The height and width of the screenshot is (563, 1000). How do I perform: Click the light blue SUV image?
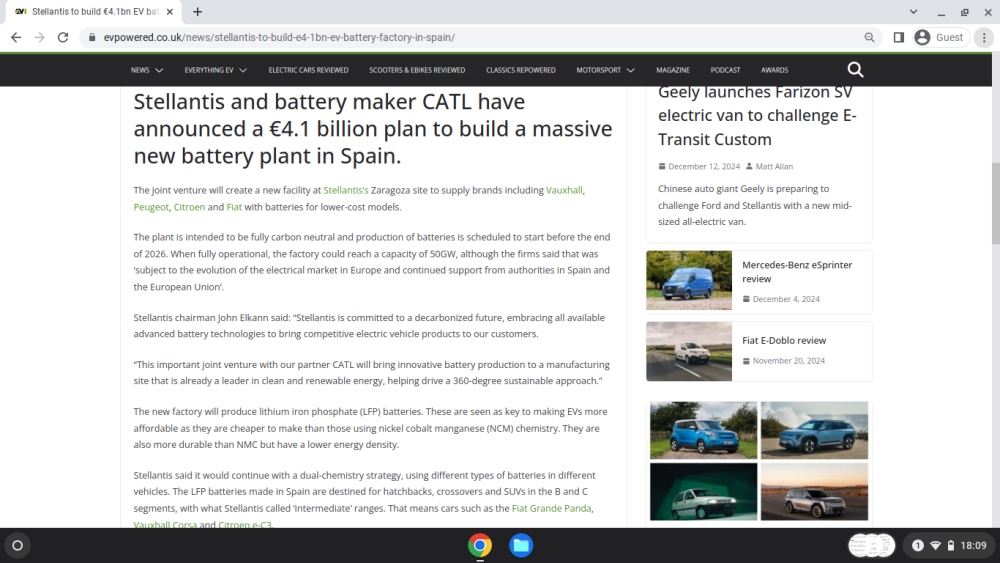pyautogui.click(x=814, y=430)
